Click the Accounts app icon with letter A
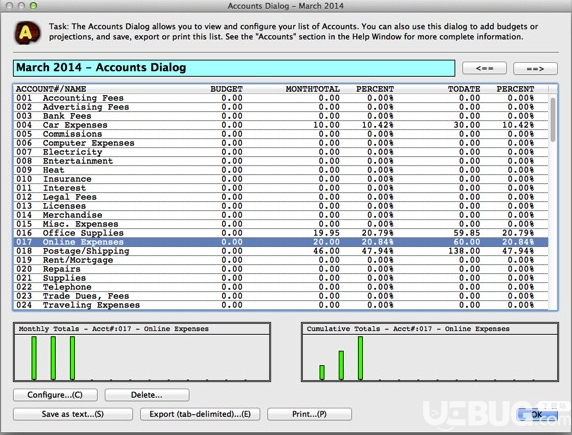The width and height of the screenshot is (572, 435). click(27, 33)
